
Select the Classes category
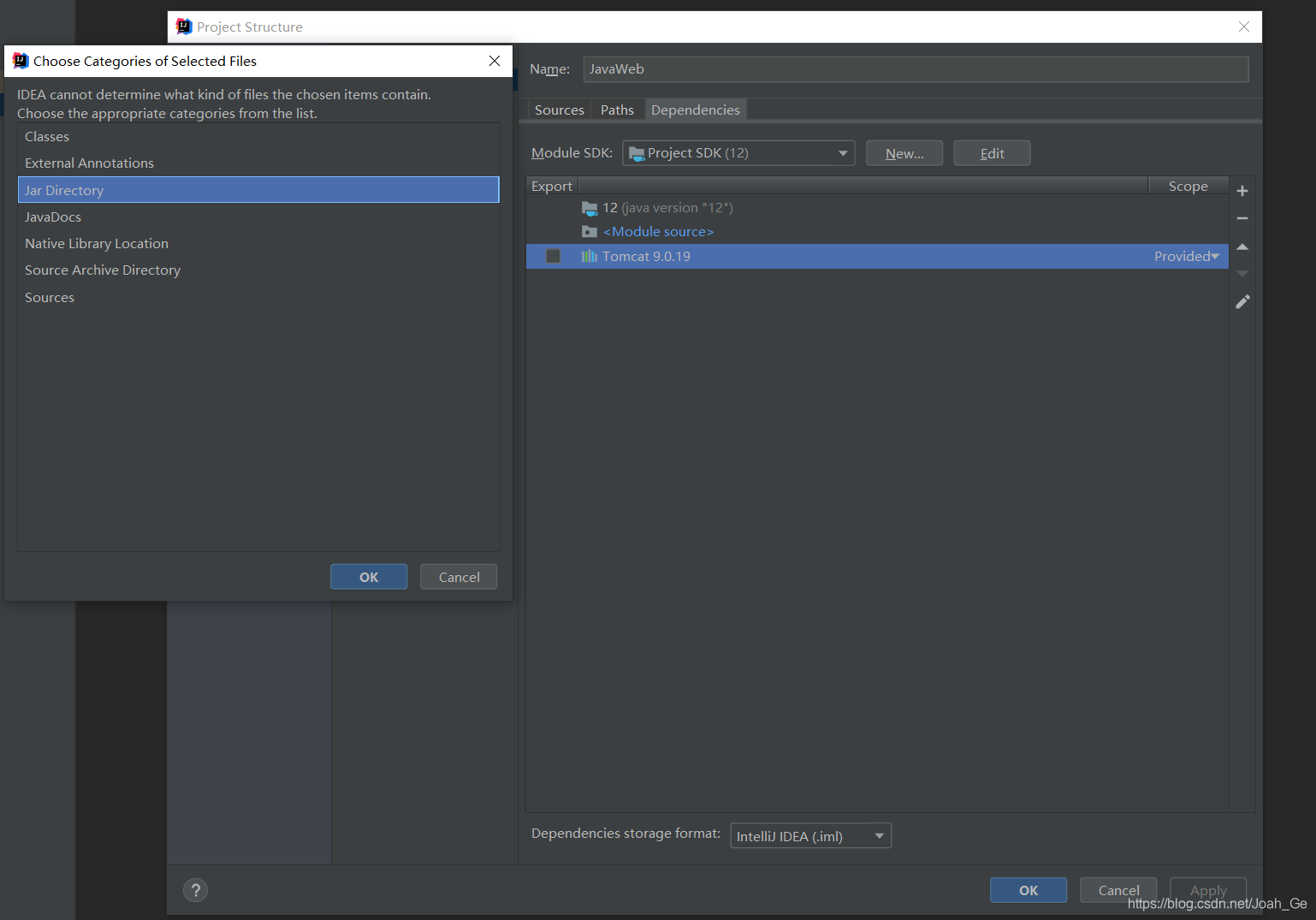point(258,136)
